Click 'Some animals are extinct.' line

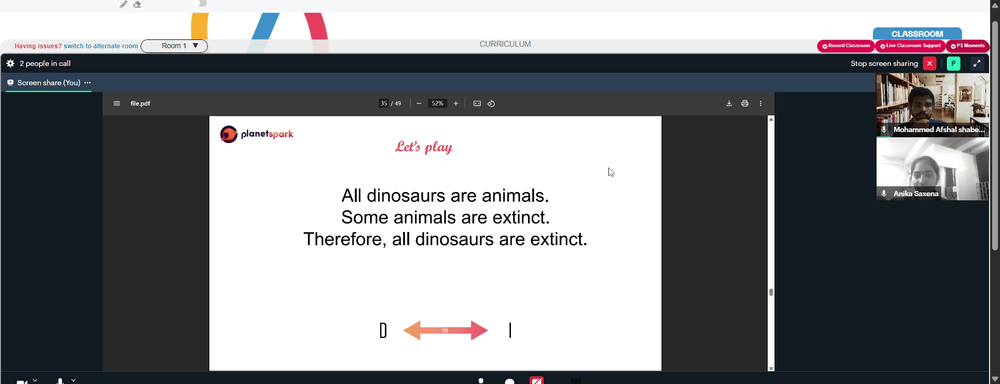445,218
